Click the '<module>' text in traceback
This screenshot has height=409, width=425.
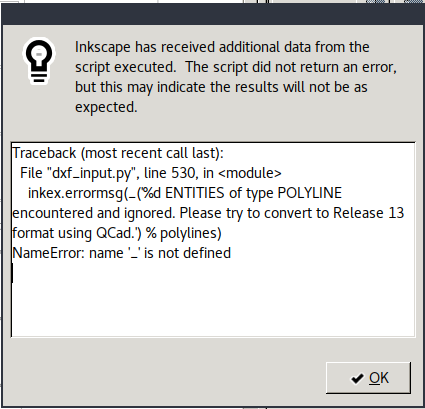[250, 173]
